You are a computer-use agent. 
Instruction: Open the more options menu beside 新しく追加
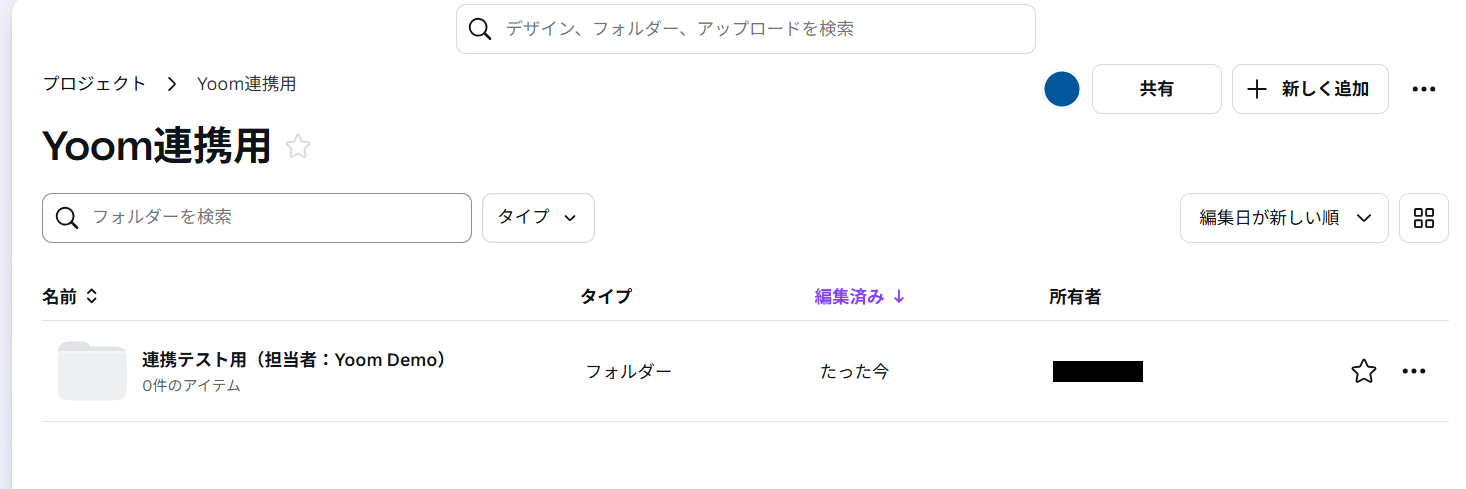point(1423,89)
